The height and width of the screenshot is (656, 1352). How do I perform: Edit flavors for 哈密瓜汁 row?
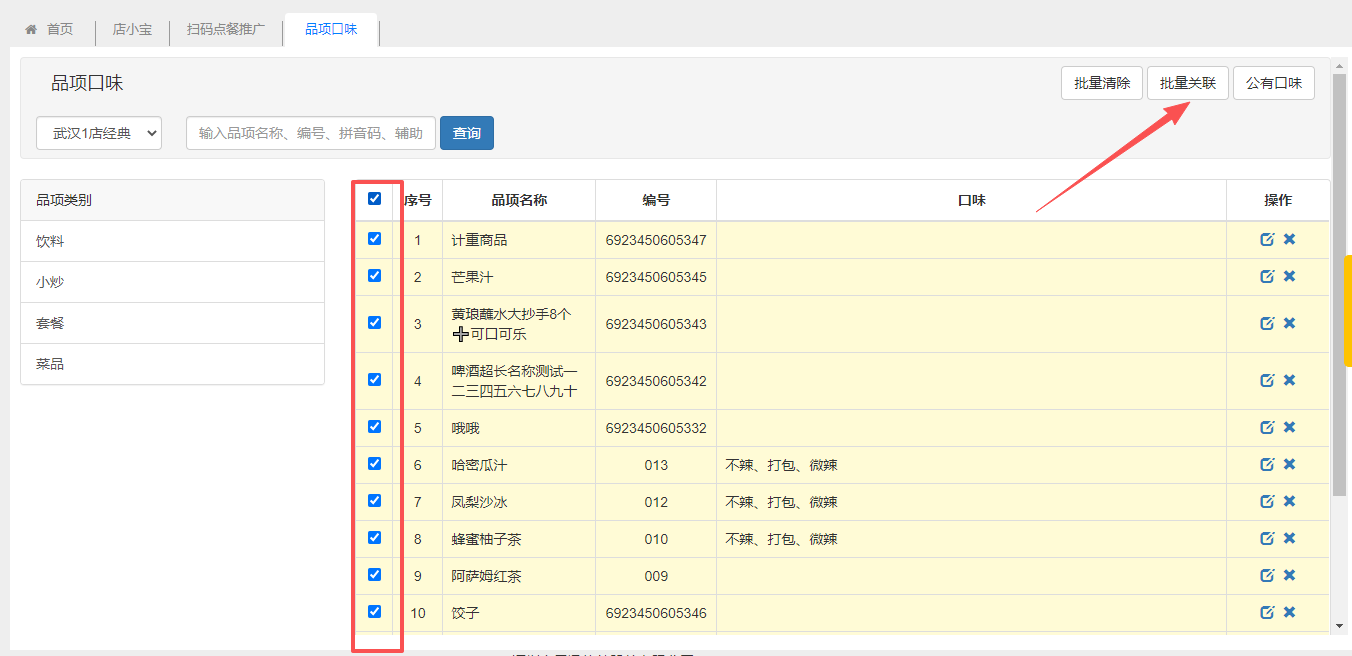coord(1267,464)
